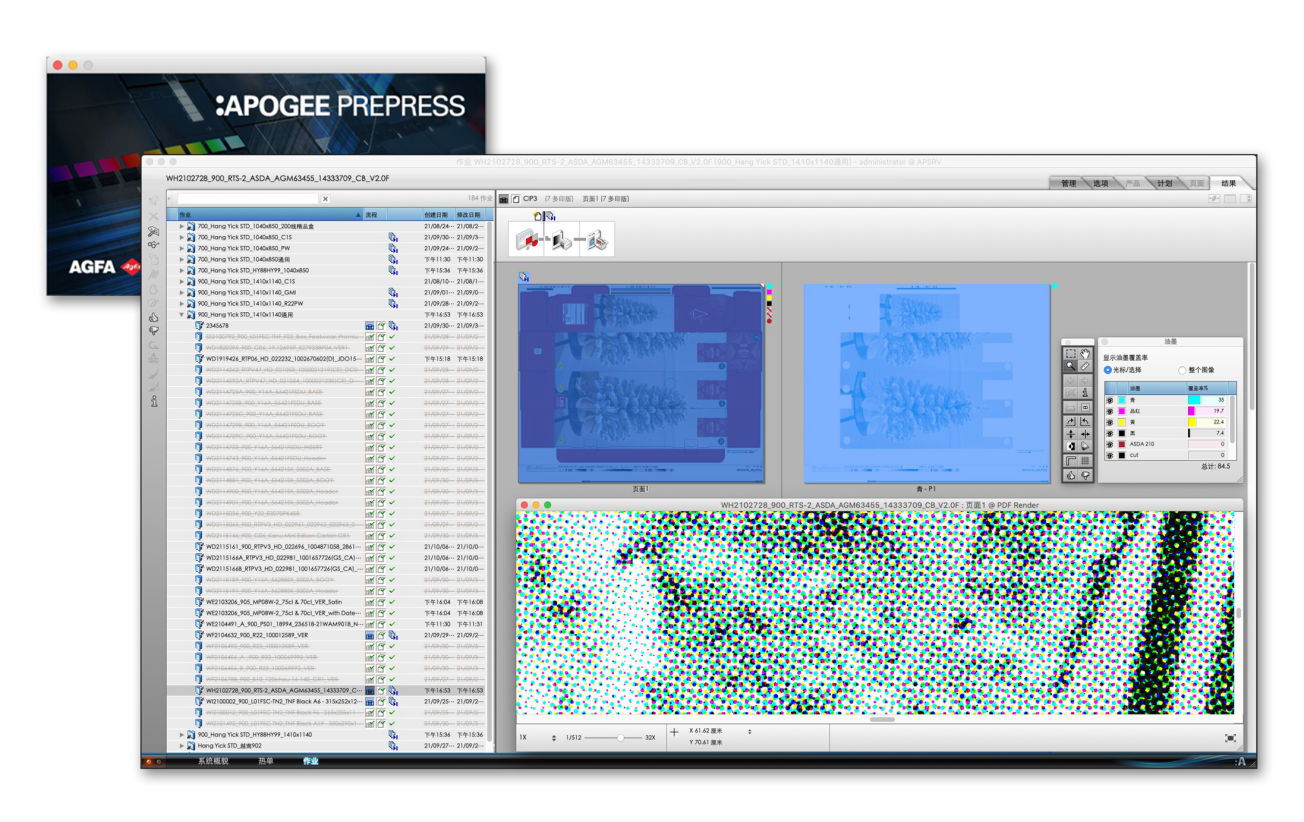This screenshot has height=822, width=1304.
Task: Click the flip horizontal tool
Action: pos(1085,434)
